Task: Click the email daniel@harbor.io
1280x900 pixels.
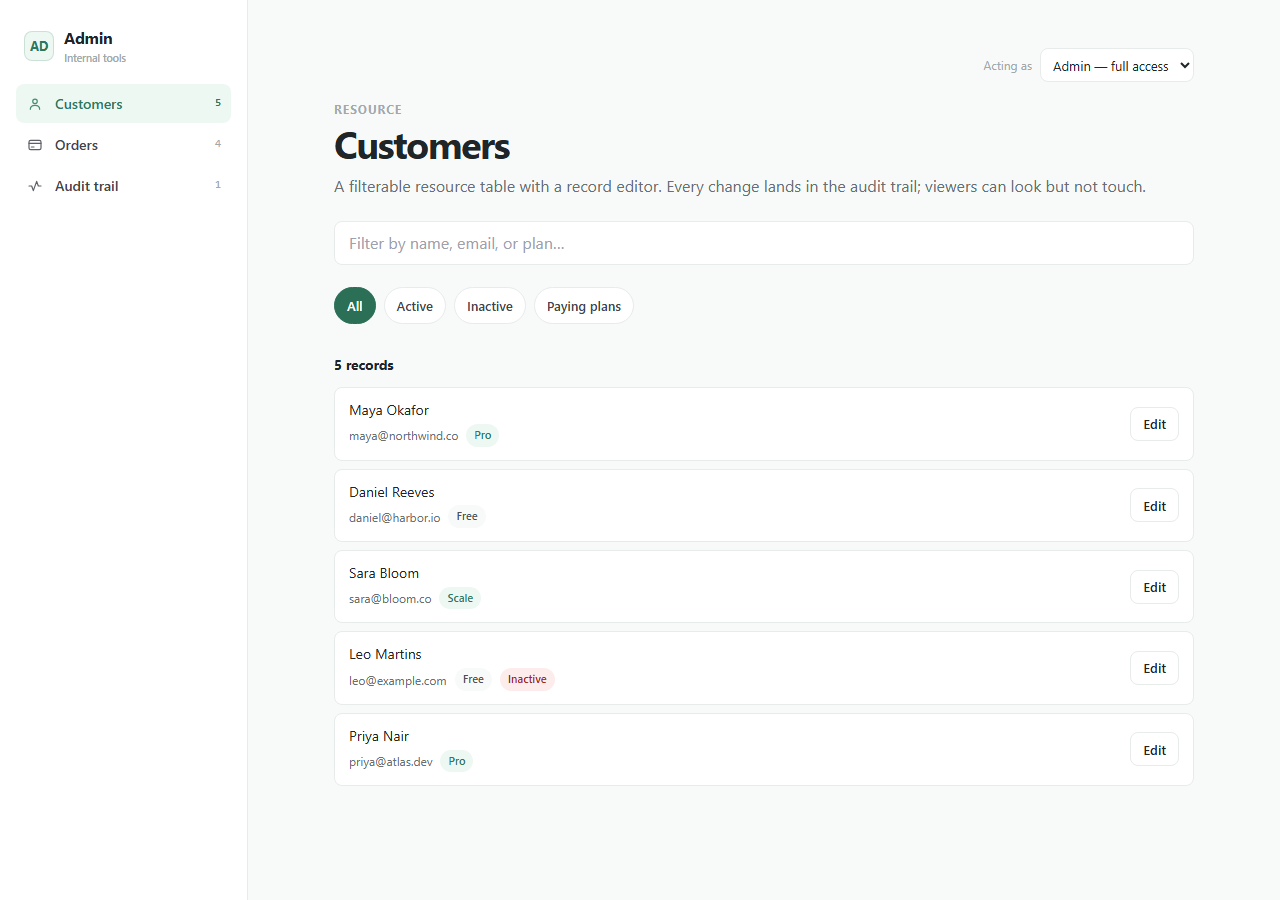Action: [395, 518]
